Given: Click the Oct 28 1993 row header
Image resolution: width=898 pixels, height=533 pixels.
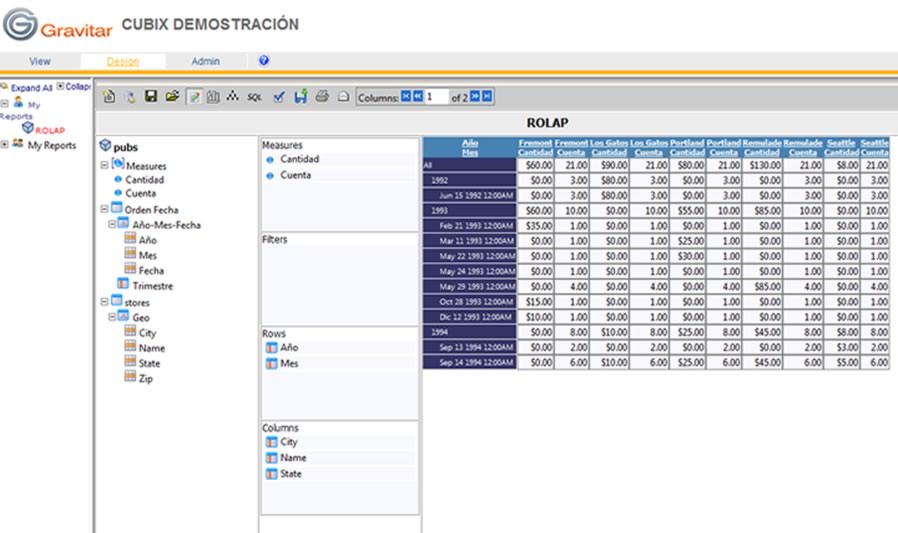Looking at the screenshot, I should (x=470, y=302).
